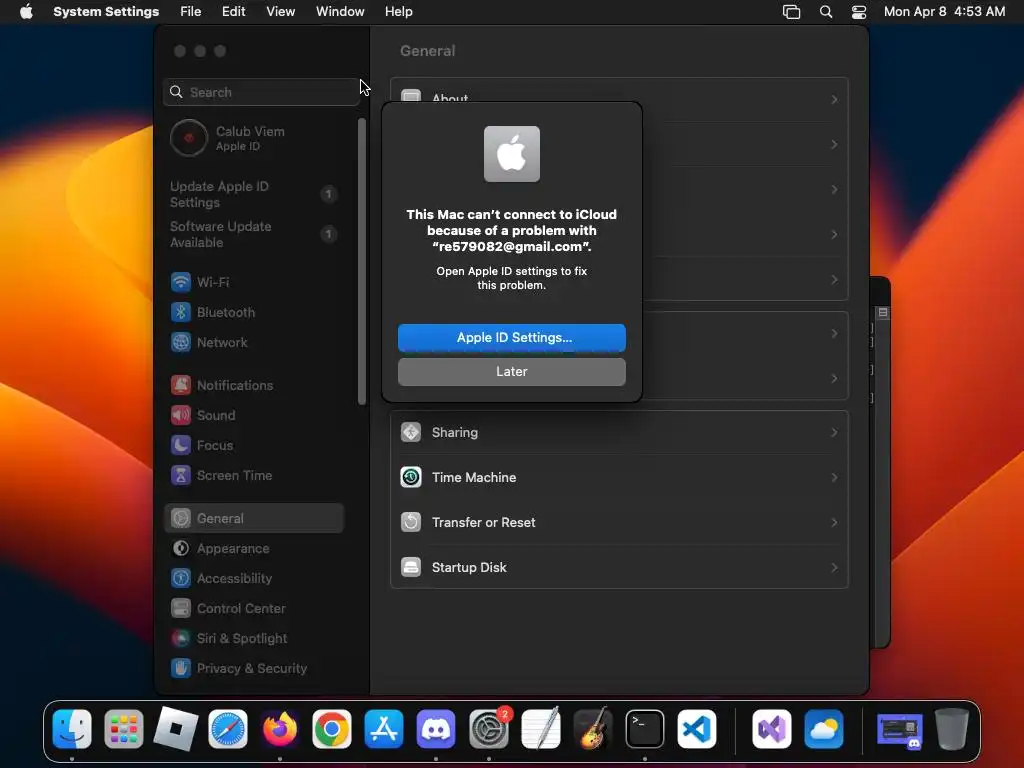Screen dimensions: 1024x768
Task: Open the Appearance icon in sidebar
Action: (181, 549)
